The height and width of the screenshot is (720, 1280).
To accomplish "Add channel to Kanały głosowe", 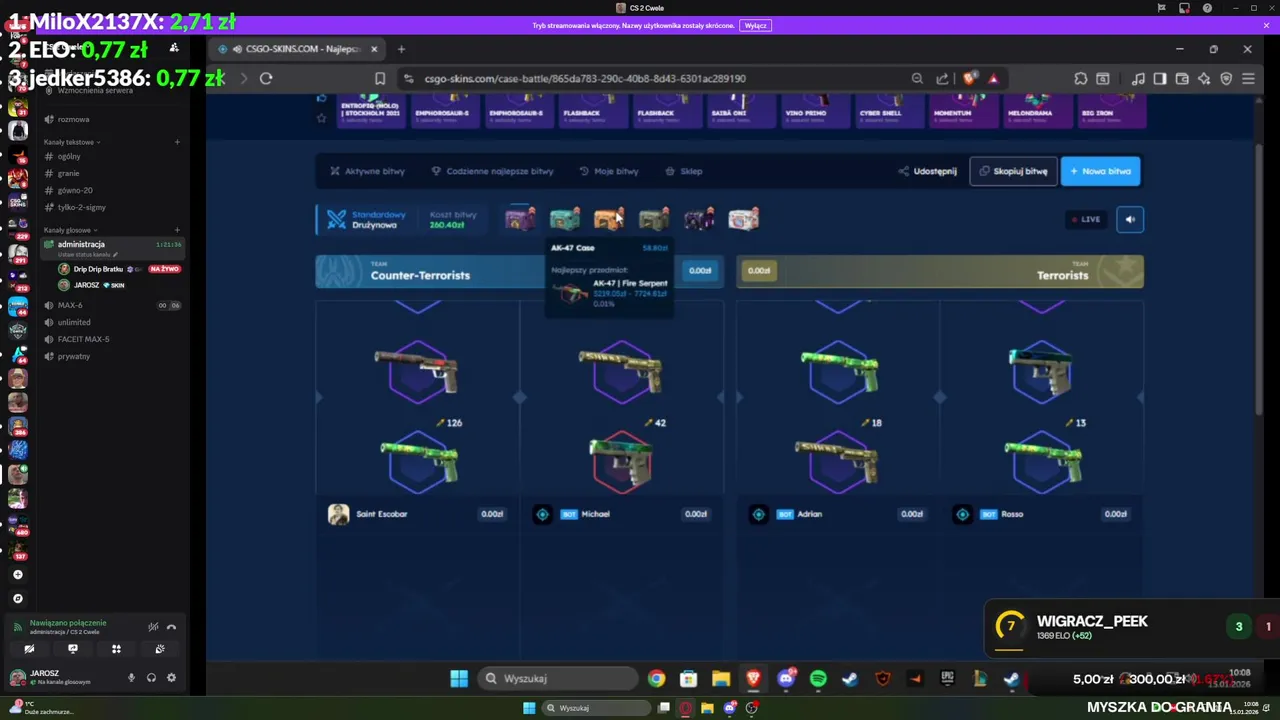I will coord(177,230).
